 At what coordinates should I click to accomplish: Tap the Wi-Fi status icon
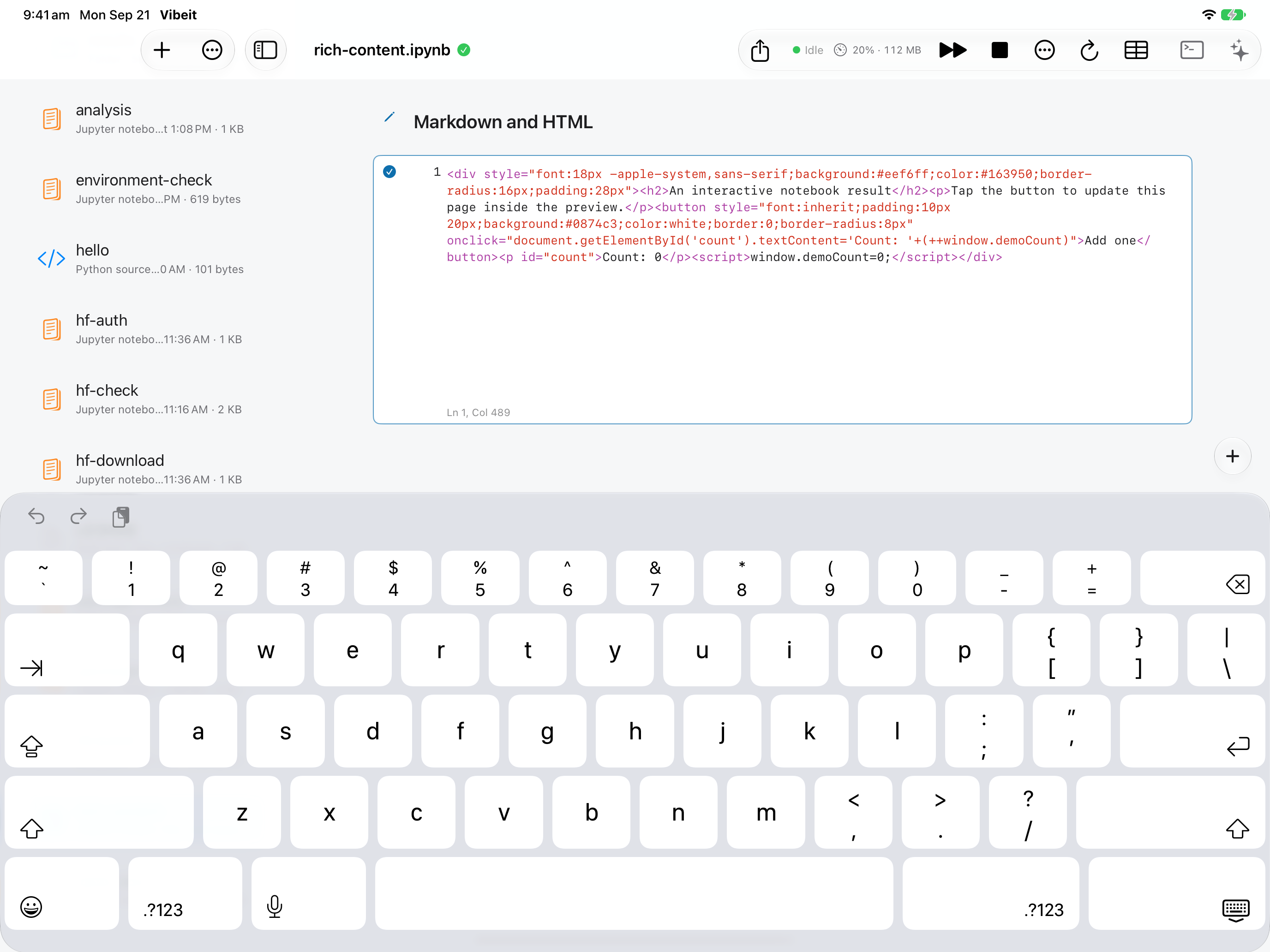[1208, 15]
